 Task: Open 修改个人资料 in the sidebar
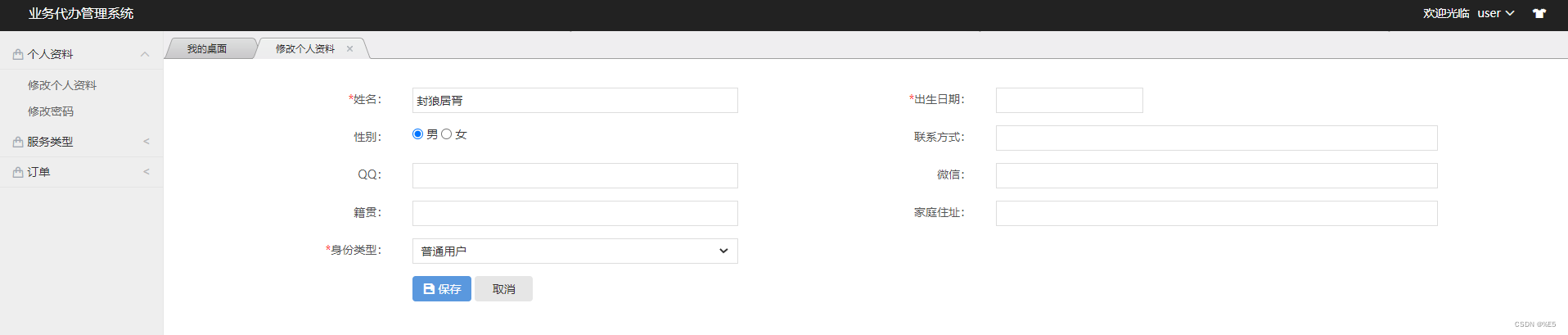[x=62, y=85]
